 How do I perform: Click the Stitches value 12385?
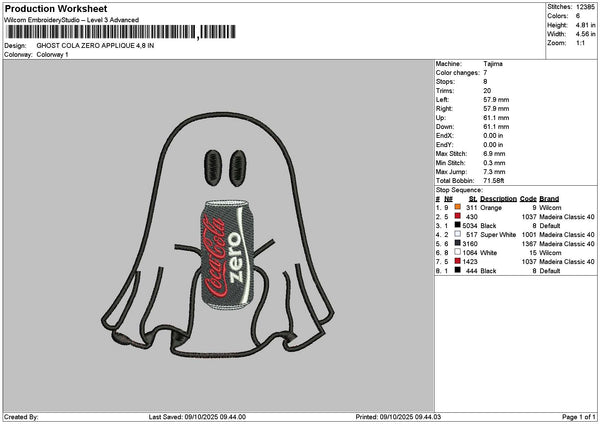pos(585,7)
